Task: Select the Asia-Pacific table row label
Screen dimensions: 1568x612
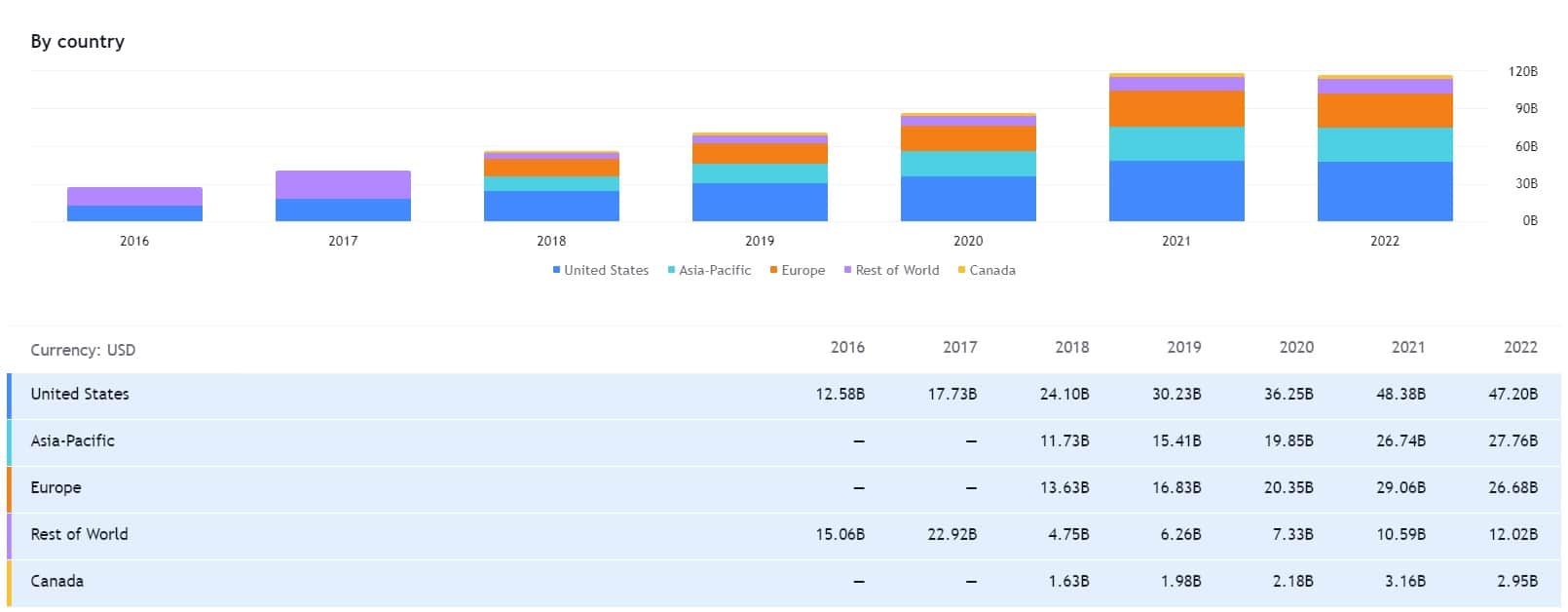Action: (72, 440)
